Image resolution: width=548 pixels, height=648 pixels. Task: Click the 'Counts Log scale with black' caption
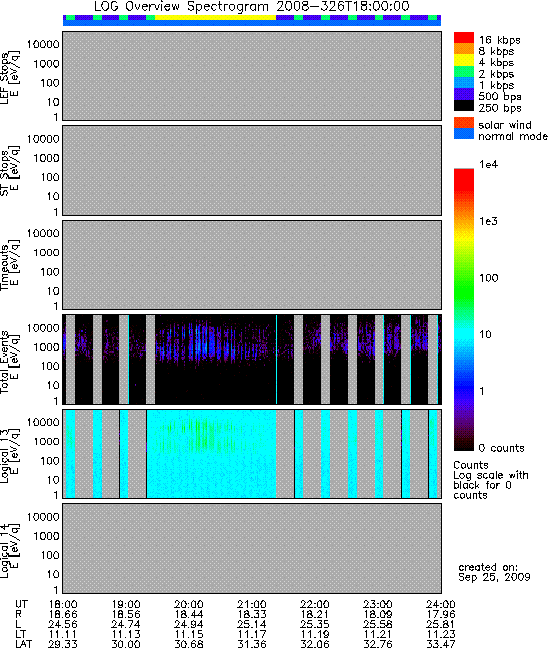pos(491,480)
